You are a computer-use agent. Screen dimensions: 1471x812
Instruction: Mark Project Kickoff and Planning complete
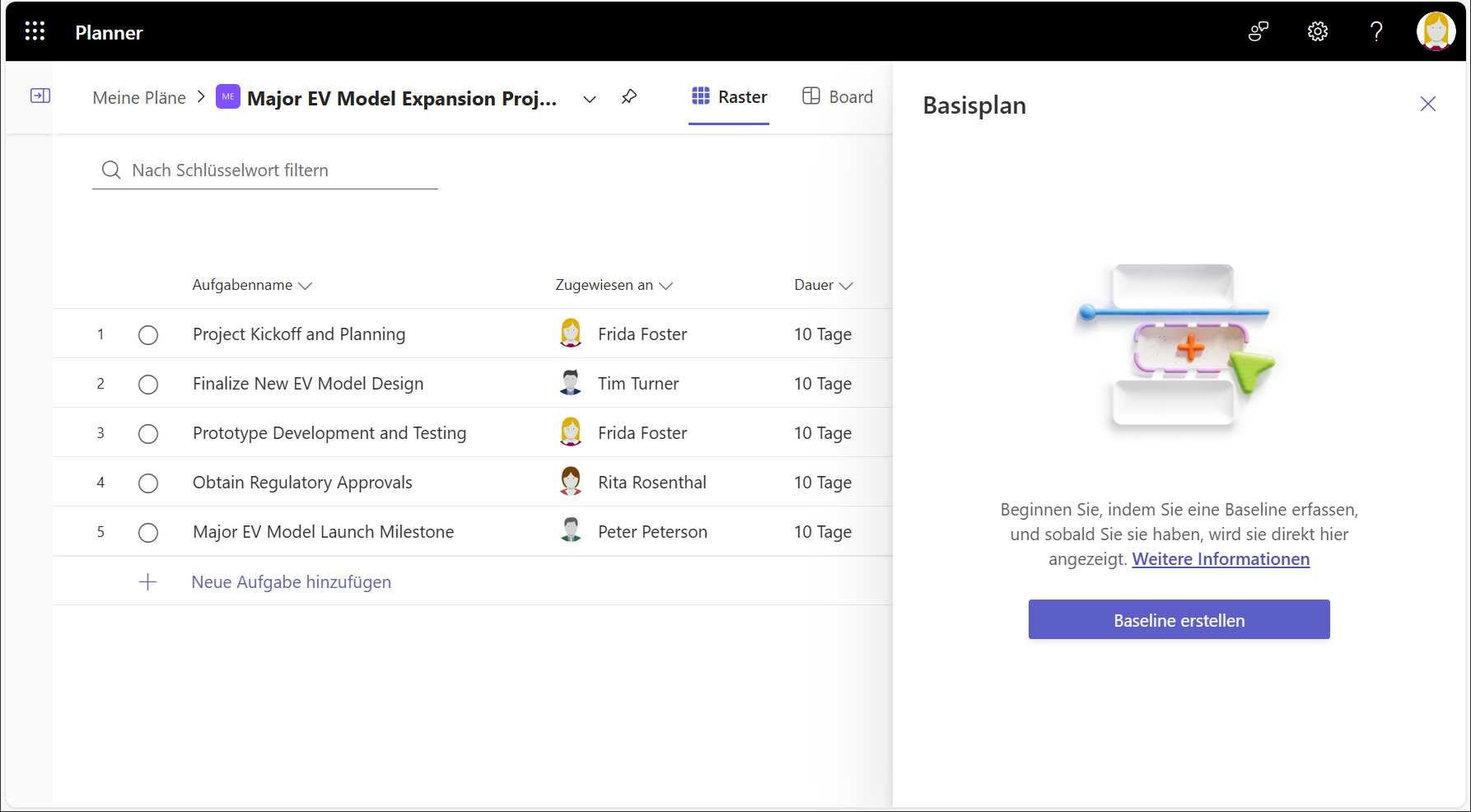pos(148,335)
